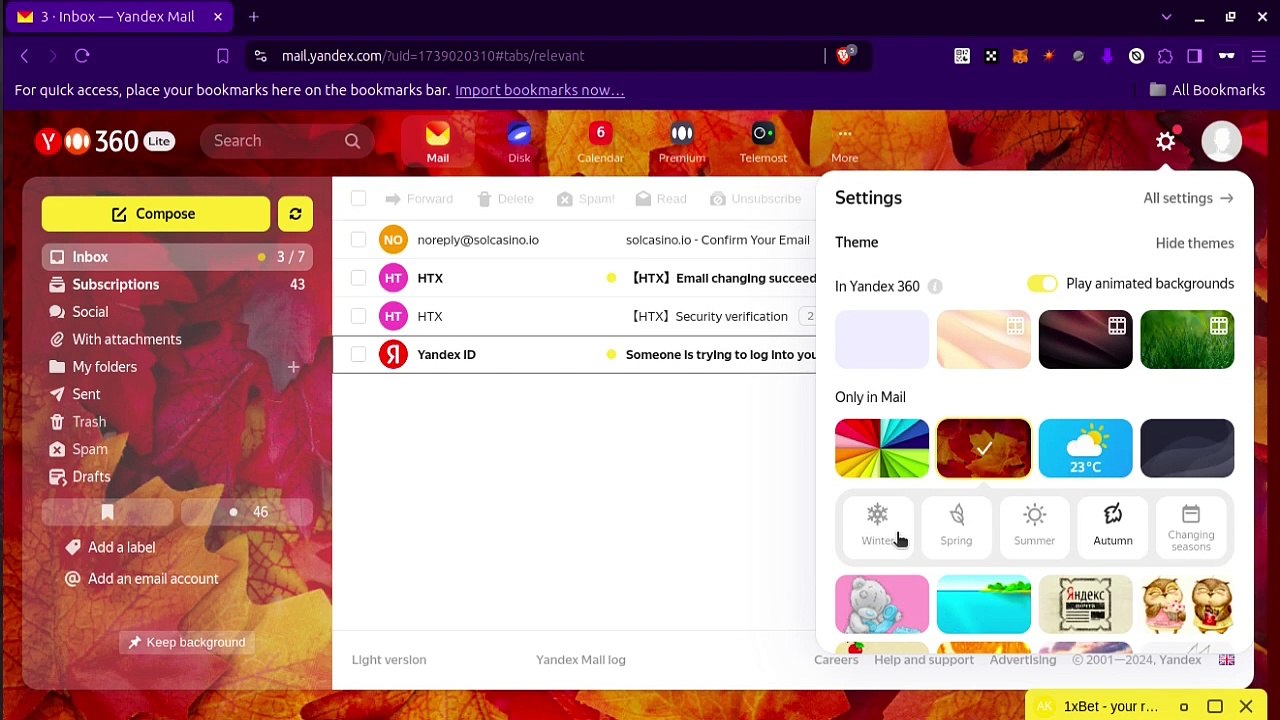
Task: Expand the My folders section
Action: click(x=104, y=367)
